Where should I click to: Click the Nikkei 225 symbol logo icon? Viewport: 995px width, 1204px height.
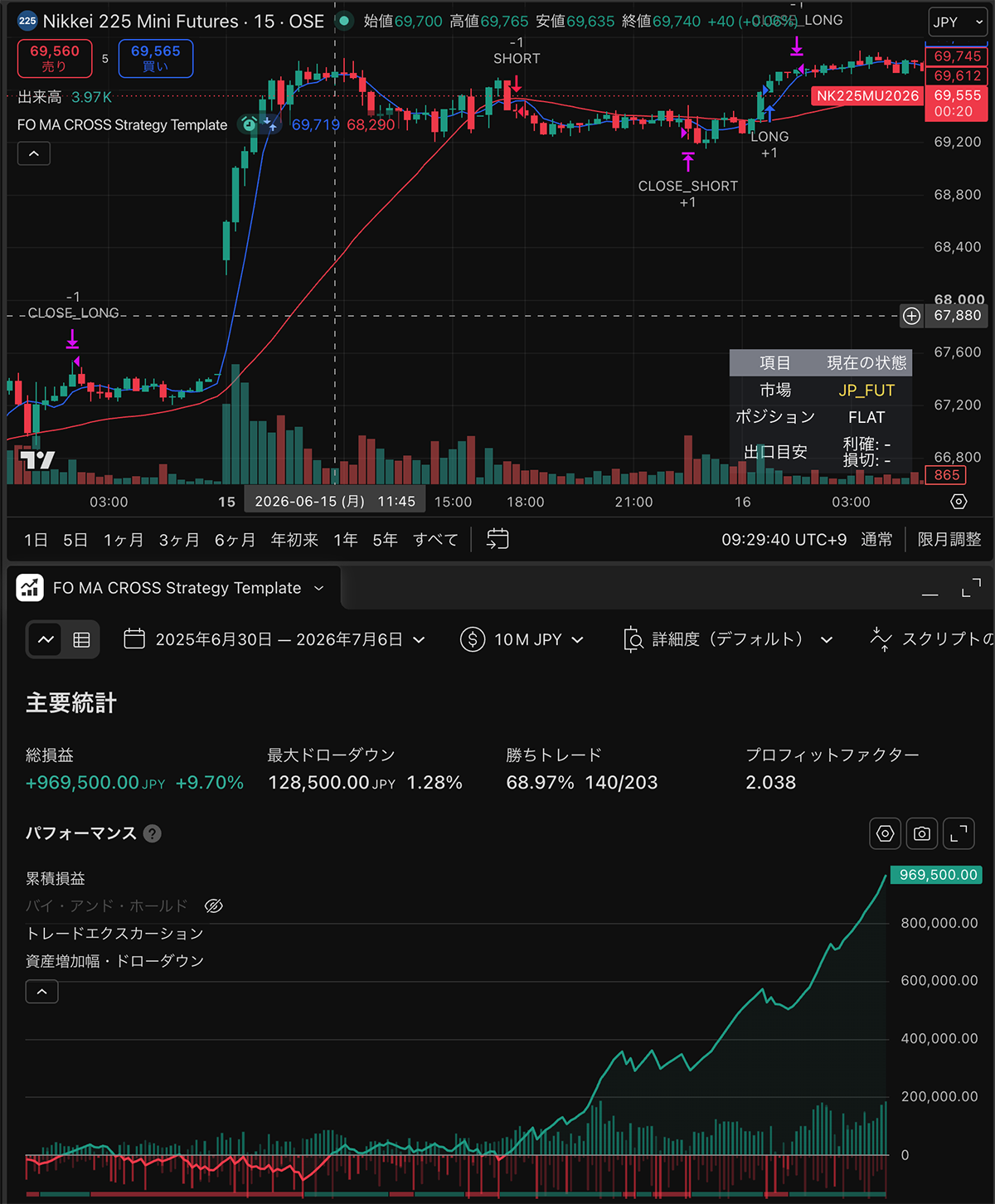tap(27, 21)
